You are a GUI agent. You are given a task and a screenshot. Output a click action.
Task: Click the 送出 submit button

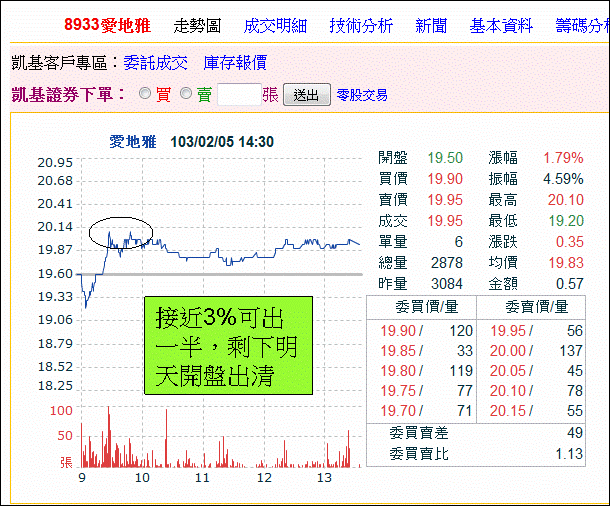pos(307,95)
